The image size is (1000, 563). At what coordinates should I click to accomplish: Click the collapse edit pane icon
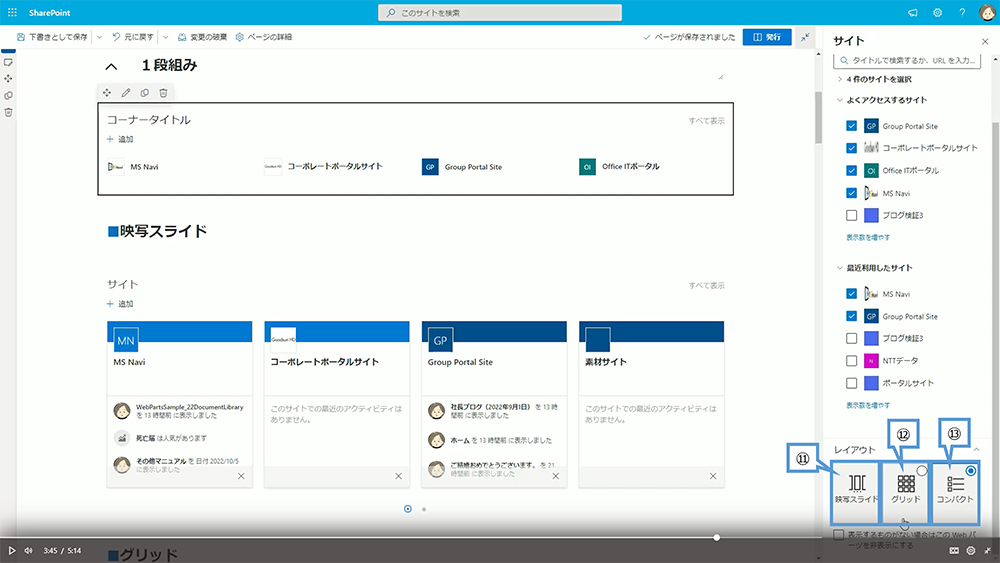pos(805,37)
